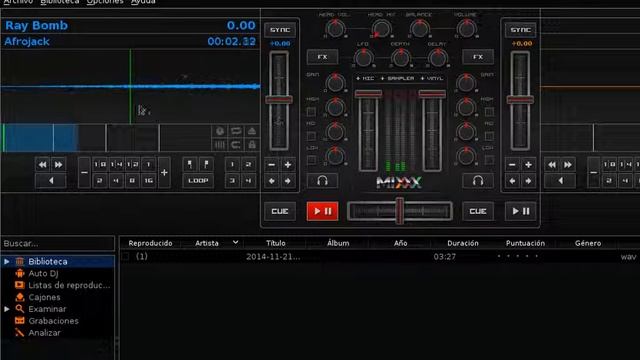Click rewind button on right deck
This screenshot has height=360, width=640.
[x=552, y=164]
